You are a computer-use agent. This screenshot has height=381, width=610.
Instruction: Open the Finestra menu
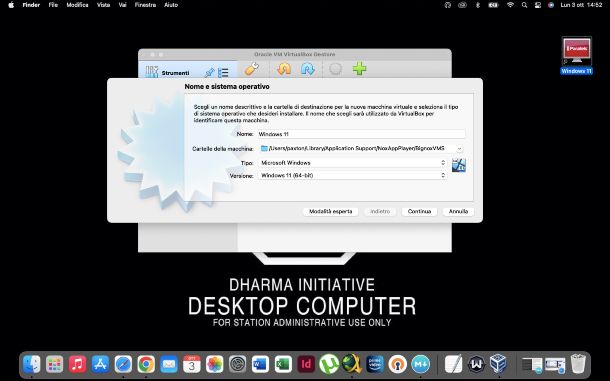[x=145, y=5]
